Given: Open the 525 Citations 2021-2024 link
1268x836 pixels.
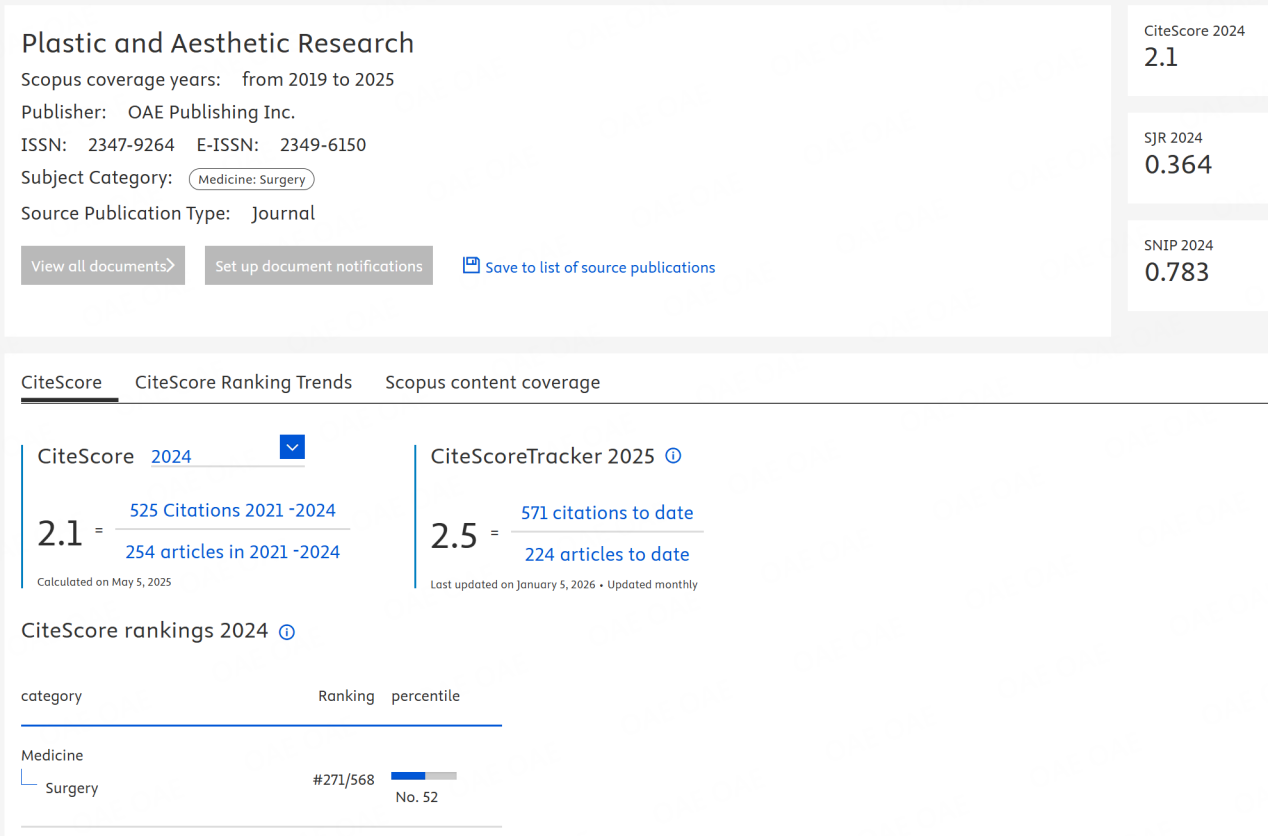Looking at the screenshot, I should tap(233, 510).
